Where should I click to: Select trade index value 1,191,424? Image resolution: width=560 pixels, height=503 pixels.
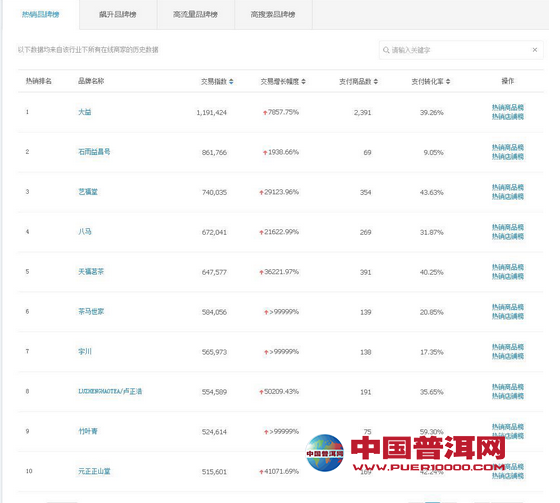[211, 113]
